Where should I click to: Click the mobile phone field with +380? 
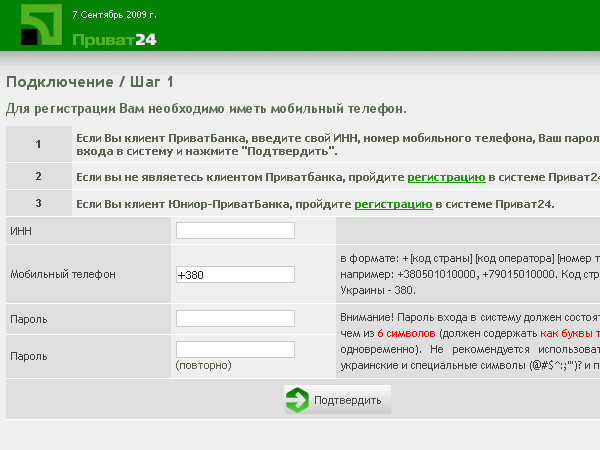[x=235, y=274]
